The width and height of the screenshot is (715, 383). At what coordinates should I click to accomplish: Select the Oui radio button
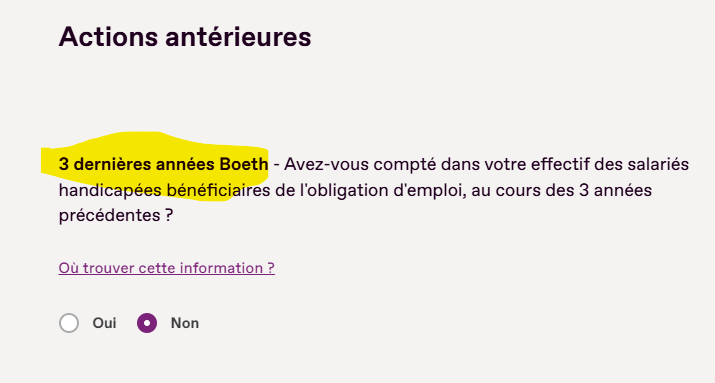(x=69, y=323)
